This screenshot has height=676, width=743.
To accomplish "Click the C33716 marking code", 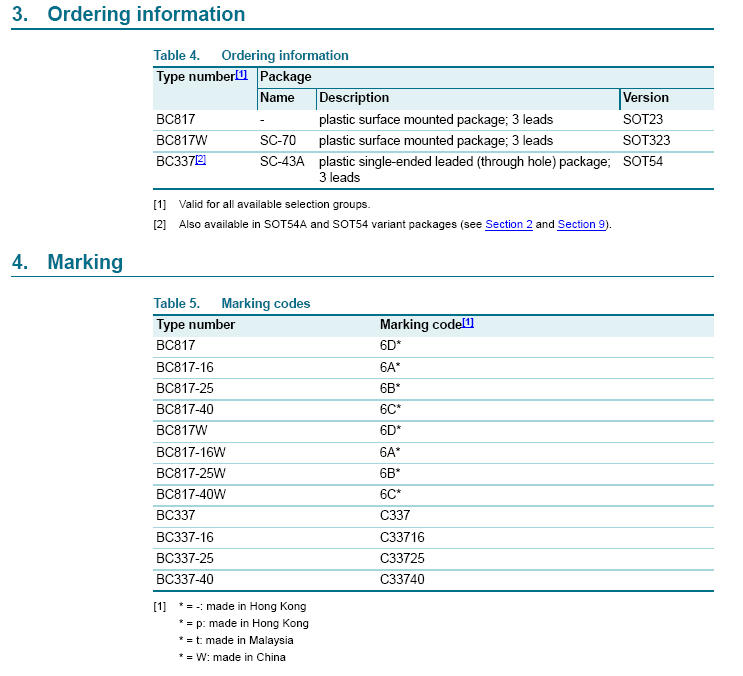I will [x=402, y=537].
